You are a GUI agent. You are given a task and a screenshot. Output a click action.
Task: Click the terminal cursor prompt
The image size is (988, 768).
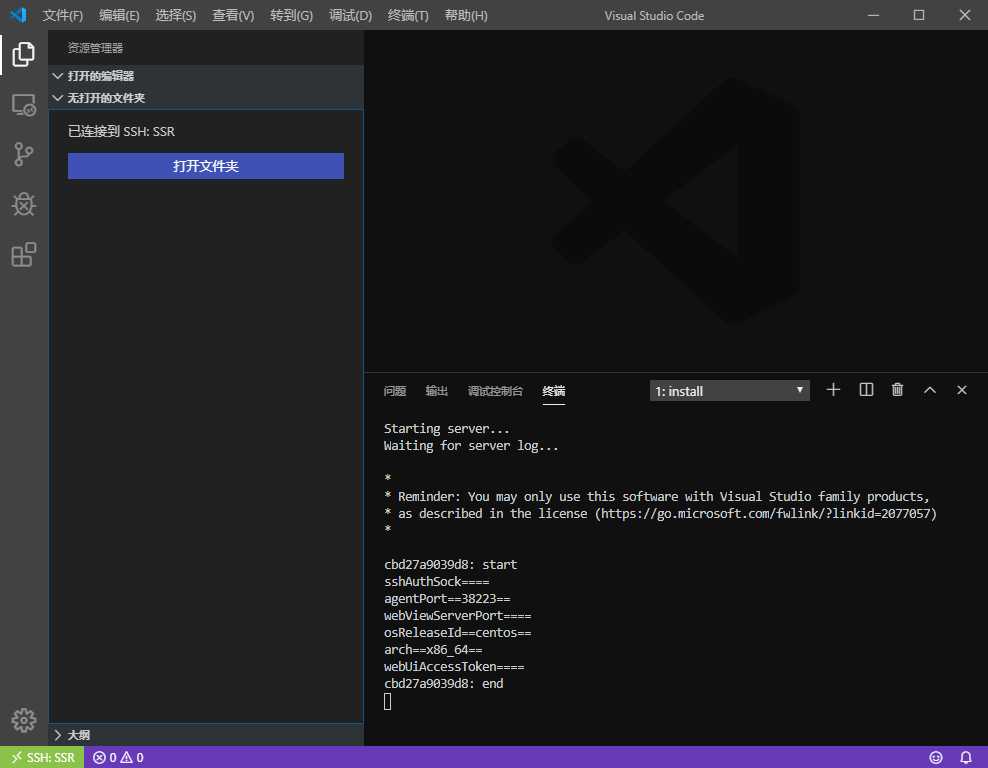click(388, 701)
